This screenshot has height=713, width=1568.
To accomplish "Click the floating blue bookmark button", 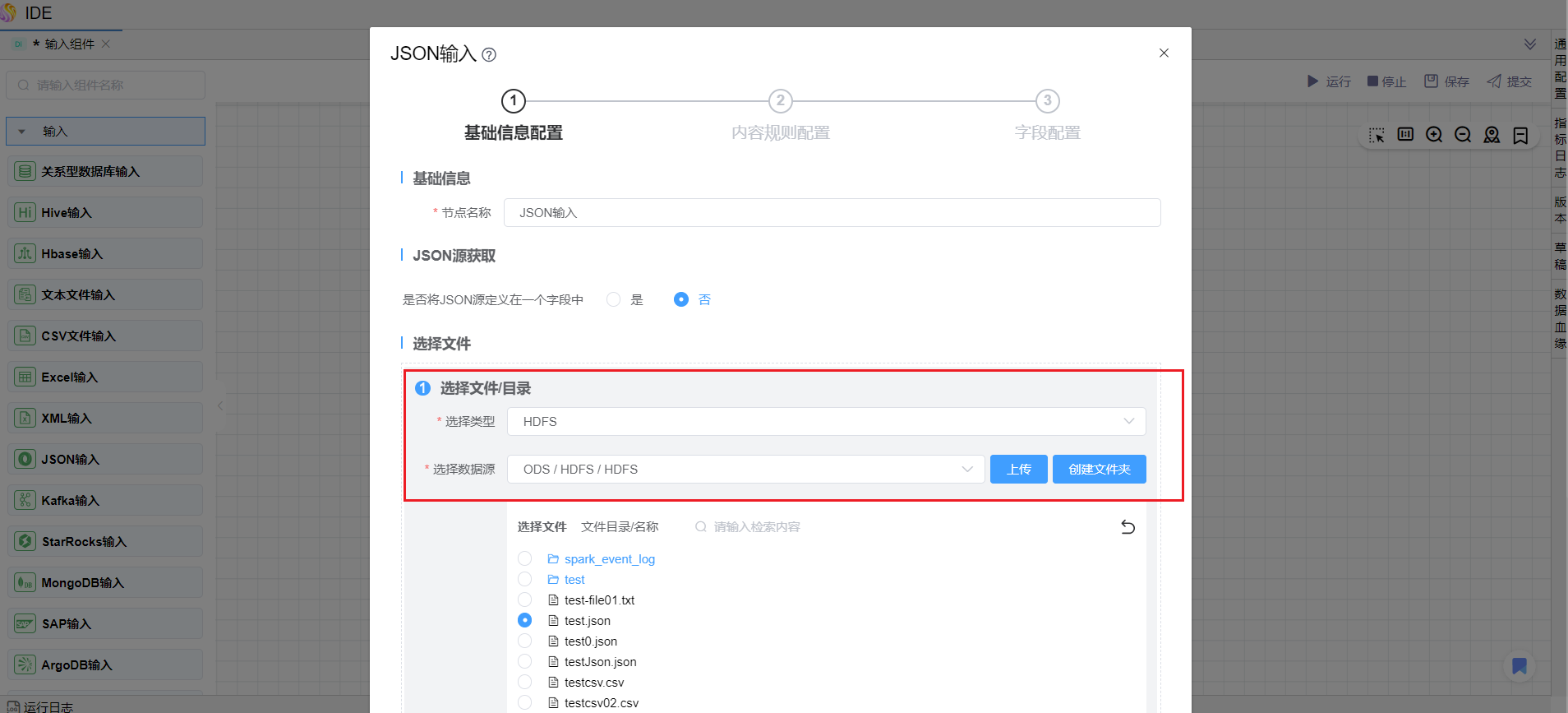I will pos(1520,666).
